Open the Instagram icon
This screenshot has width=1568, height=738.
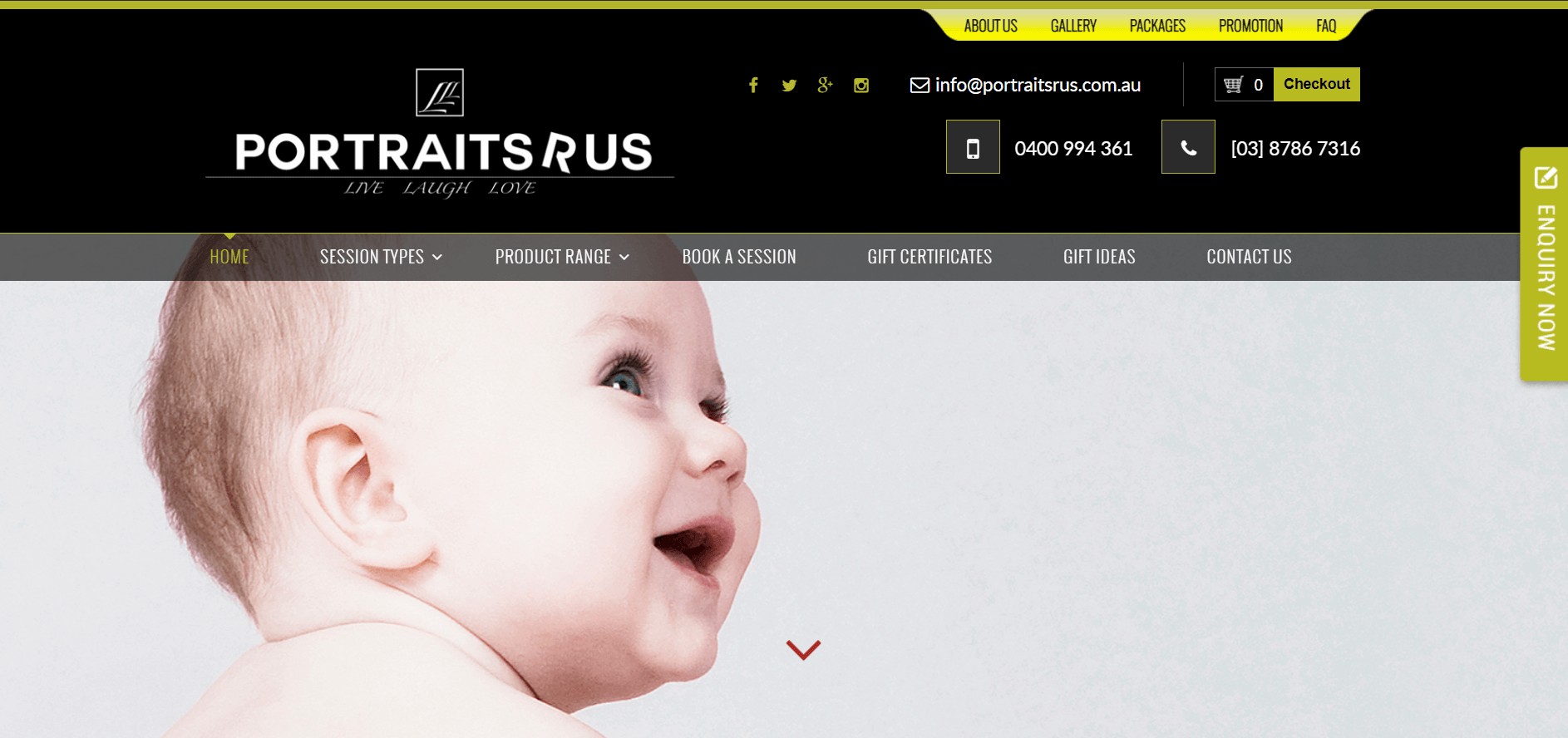point(861,85)
